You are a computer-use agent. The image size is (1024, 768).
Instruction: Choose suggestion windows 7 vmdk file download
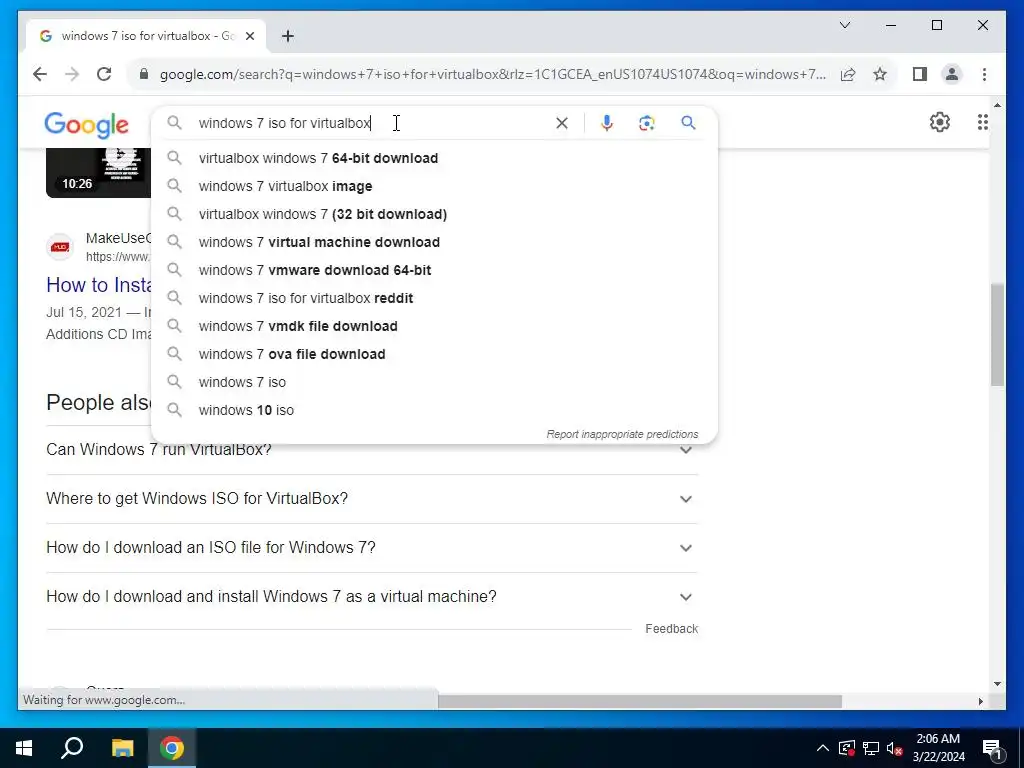434,327
